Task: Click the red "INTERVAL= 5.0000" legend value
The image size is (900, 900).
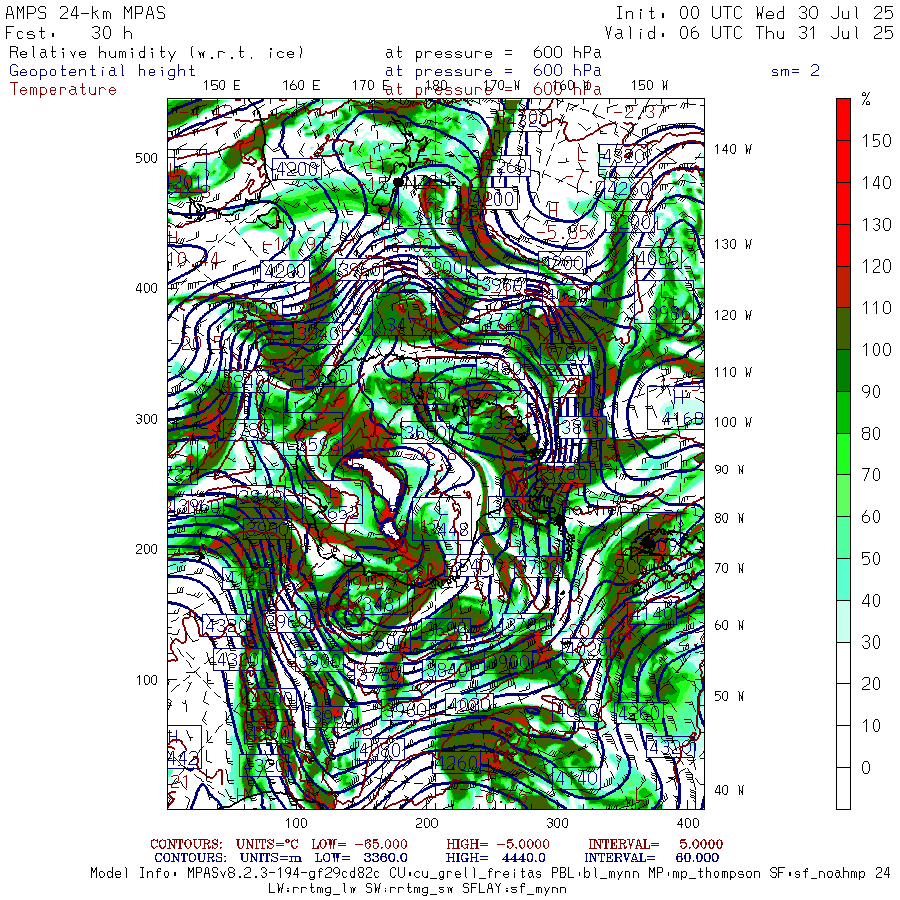Action: click(655, 844)
